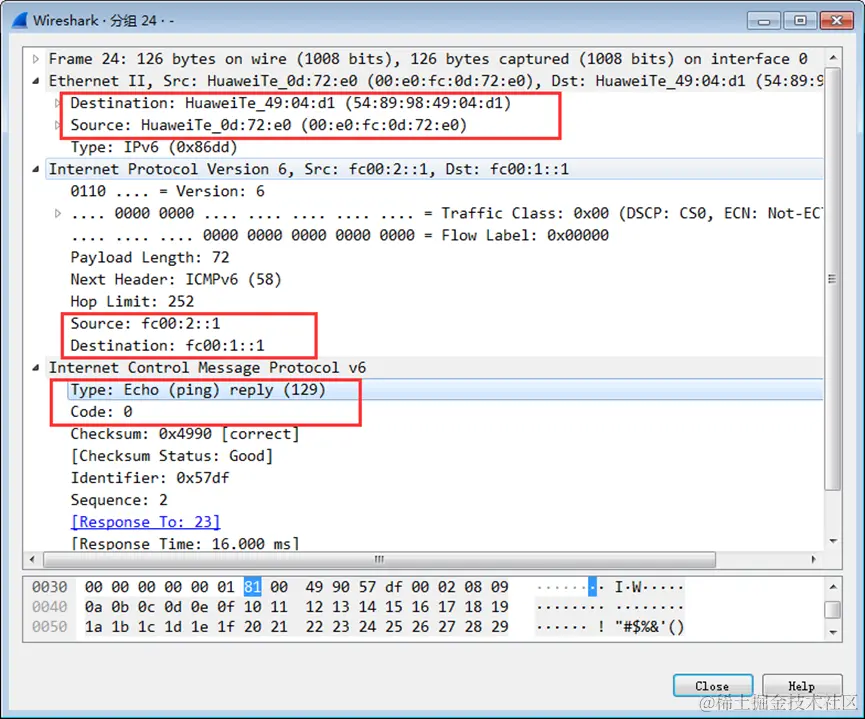Screen dimensions: 865x719
Task: Click the Help button
Action: (x=802, y=686)
